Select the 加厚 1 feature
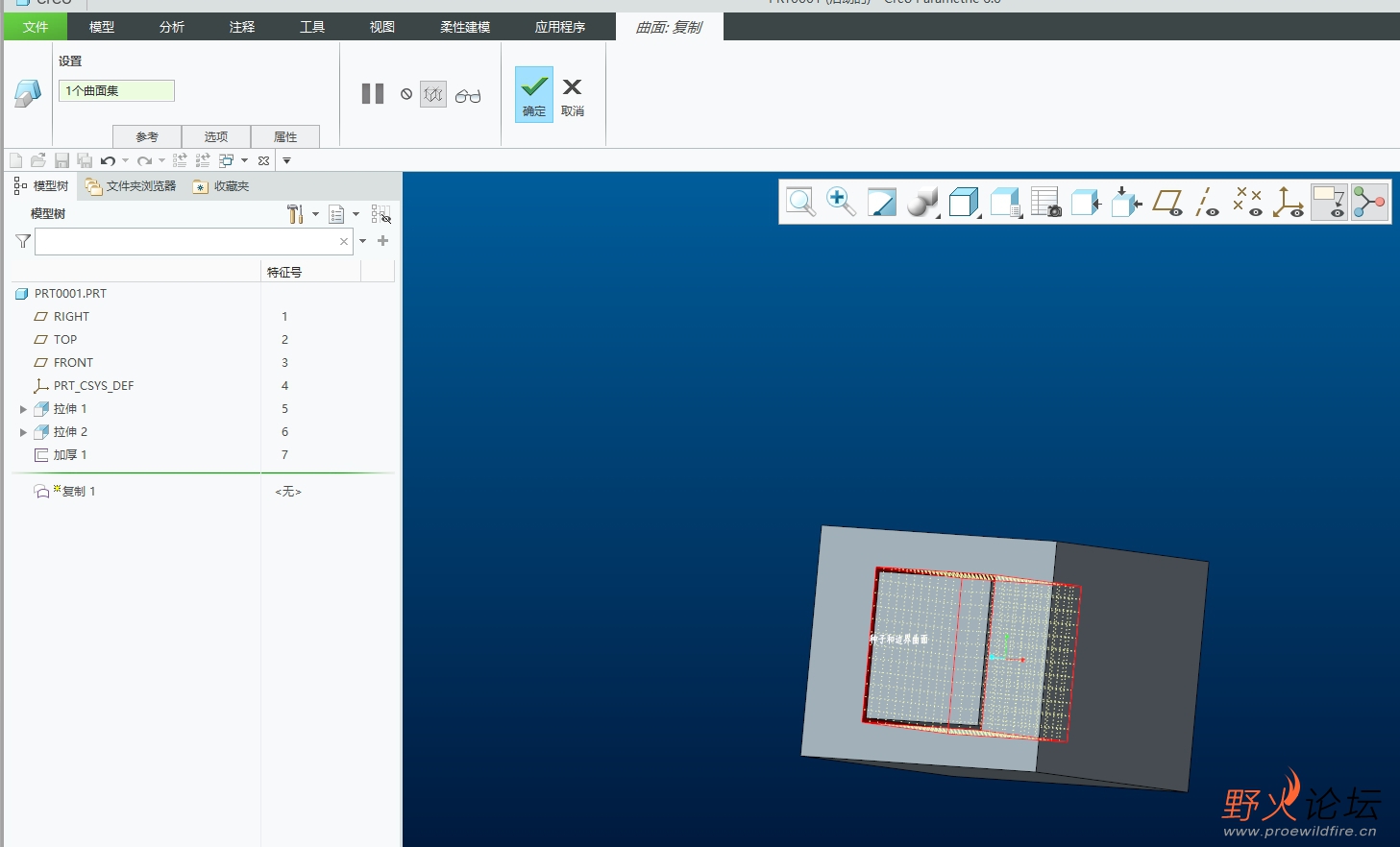This screenshot has height=847, width=1400. click(70, 455)
